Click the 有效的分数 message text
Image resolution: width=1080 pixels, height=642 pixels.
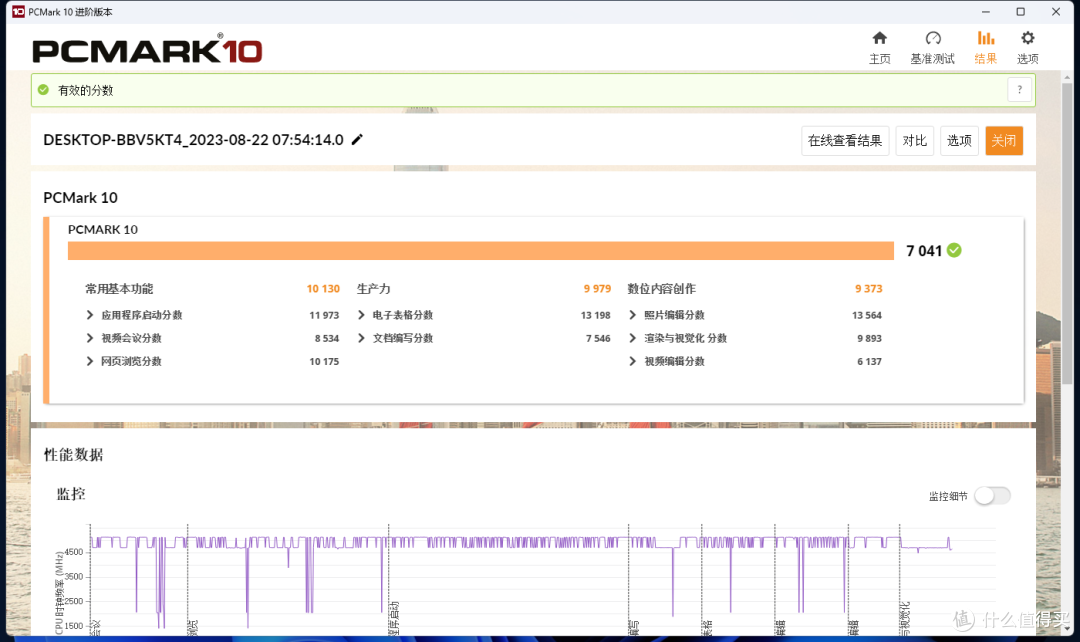[85, 90]
